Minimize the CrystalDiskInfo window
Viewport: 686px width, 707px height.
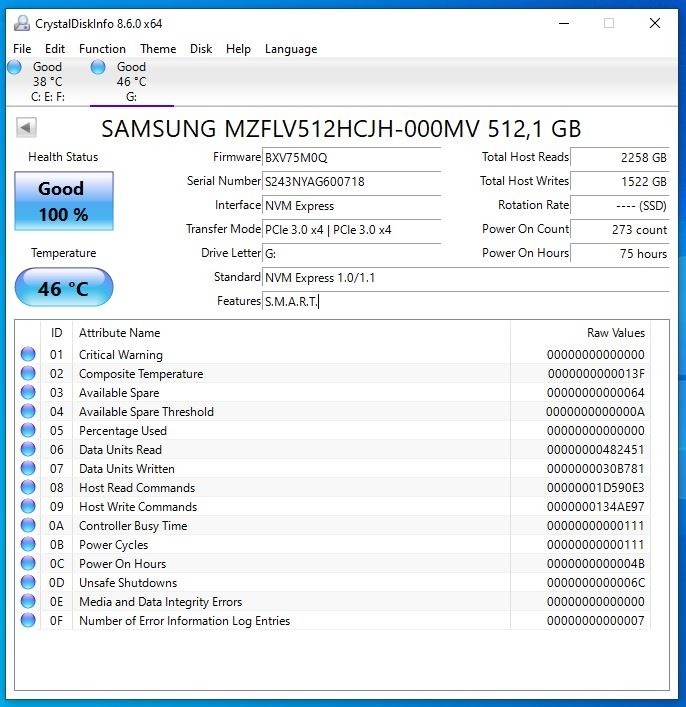pyautogui.click(x=564, y=23)
